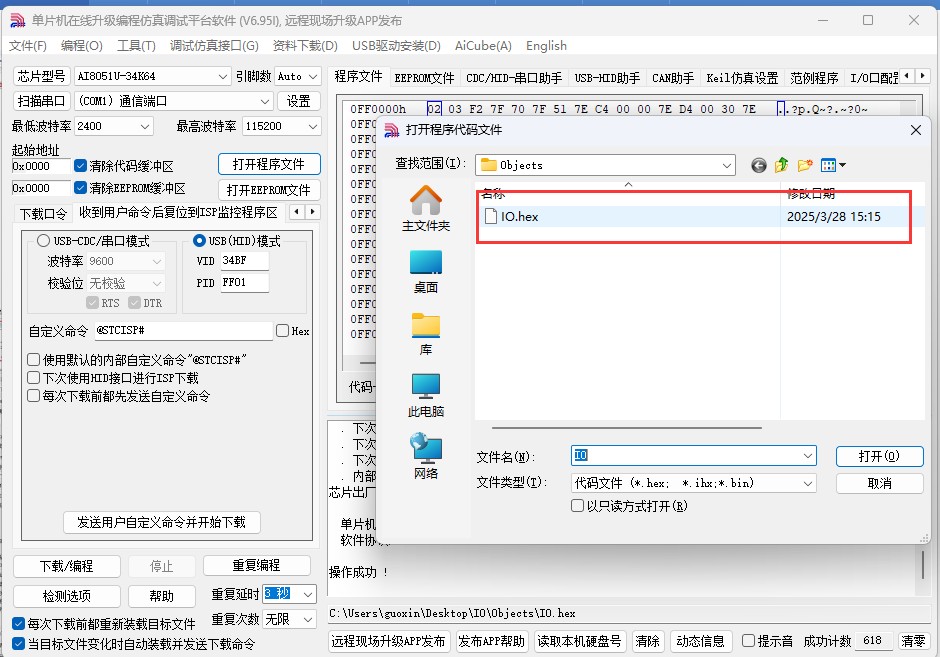Toggle 每次下载前都重新装载目标文件
The height and width of the screenshot is (657, 940).
pyautogui.click(x=18, y=623)
